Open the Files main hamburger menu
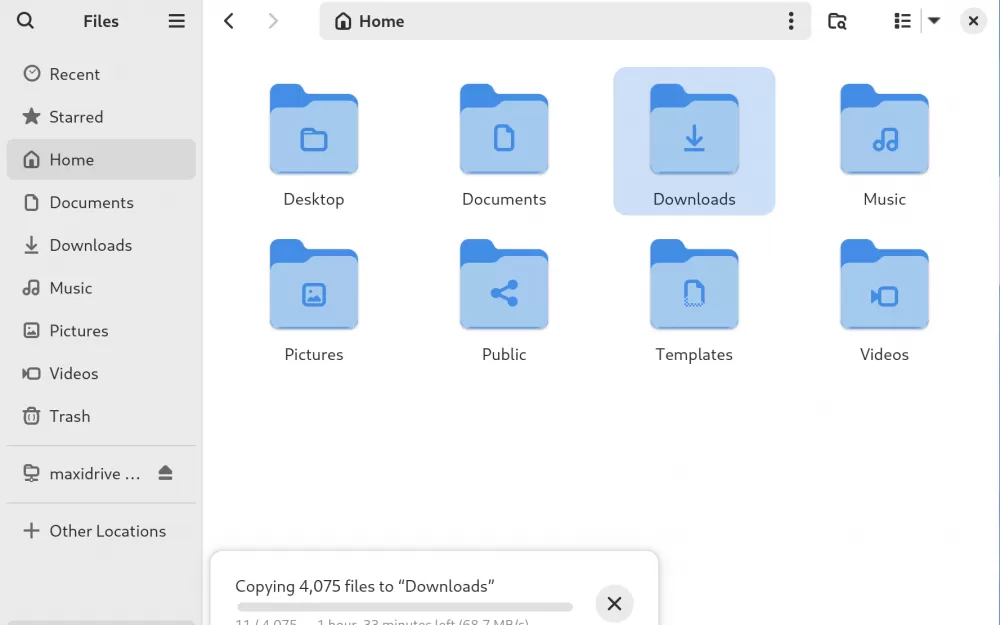The image size is (1000, 625). point(177,21)
